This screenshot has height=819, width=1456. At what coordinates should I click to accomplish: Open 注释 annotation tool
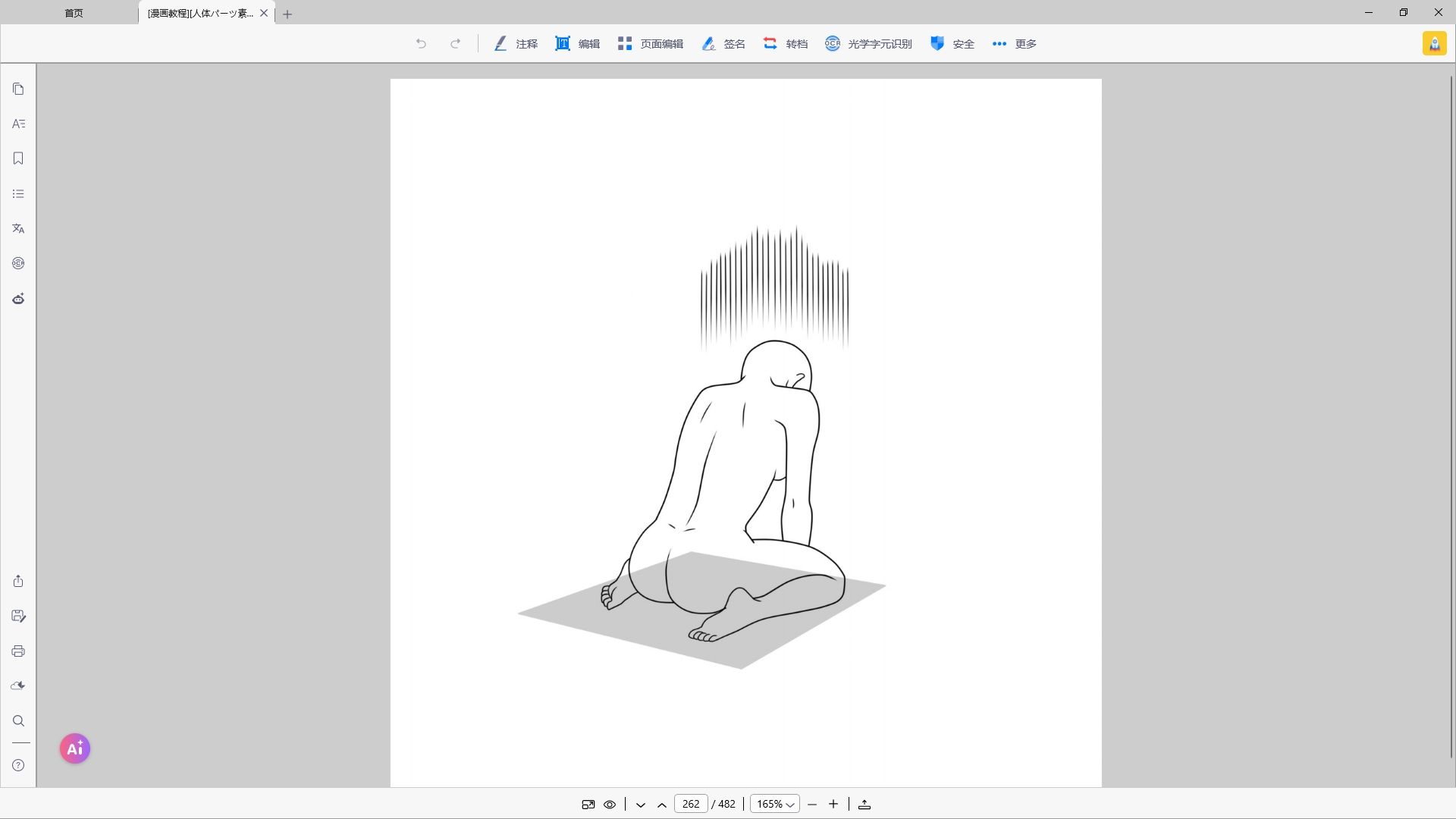[516, 44]
